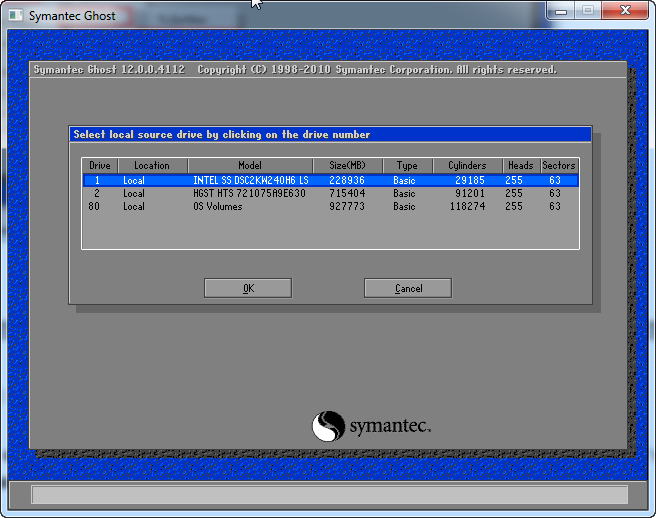Click the Heads column header
Viewport: 656px width, 518px height.
[521, 166]
